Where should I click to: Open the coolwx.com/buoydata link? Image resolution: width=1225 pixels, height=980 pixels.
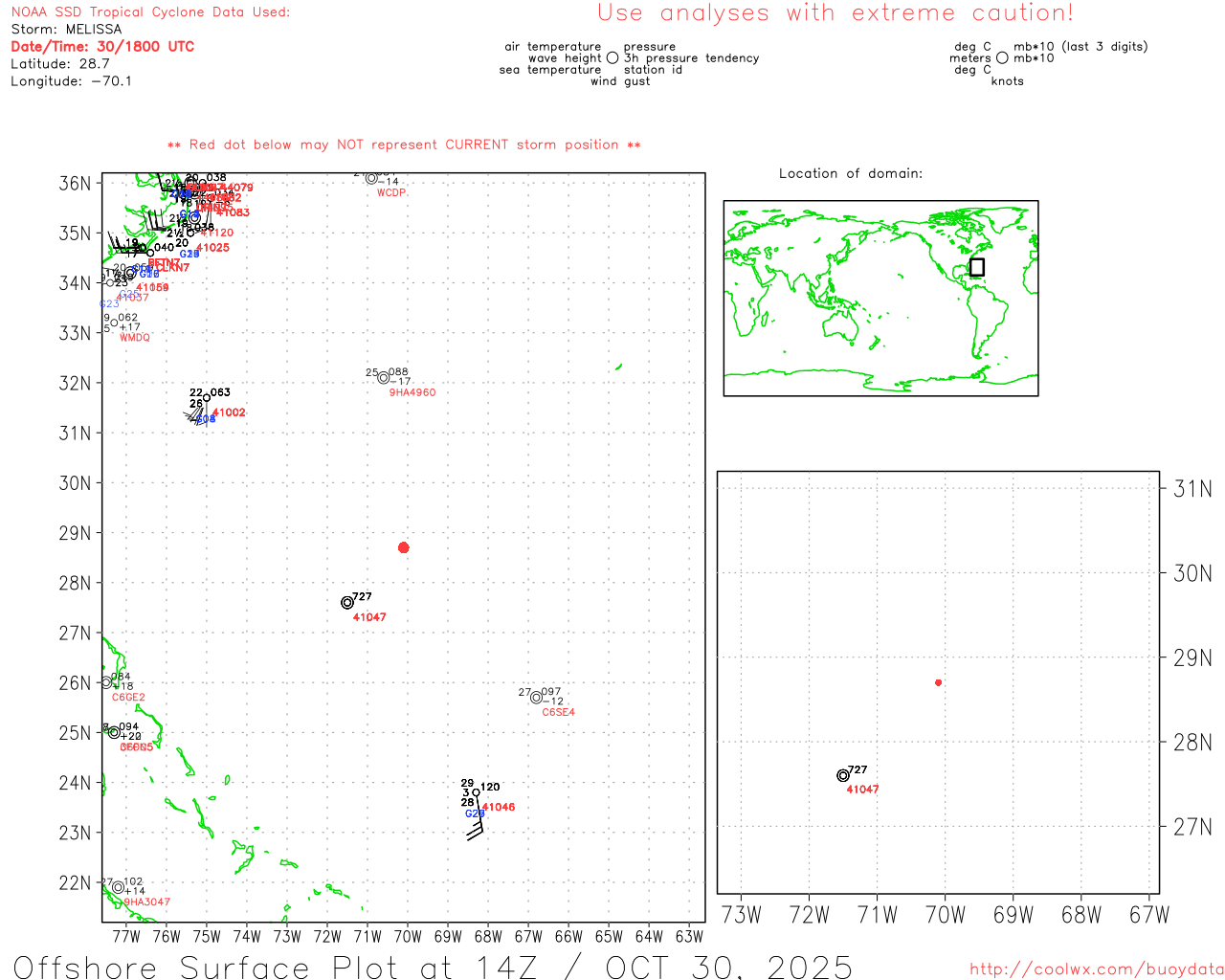click(1097, 969)
